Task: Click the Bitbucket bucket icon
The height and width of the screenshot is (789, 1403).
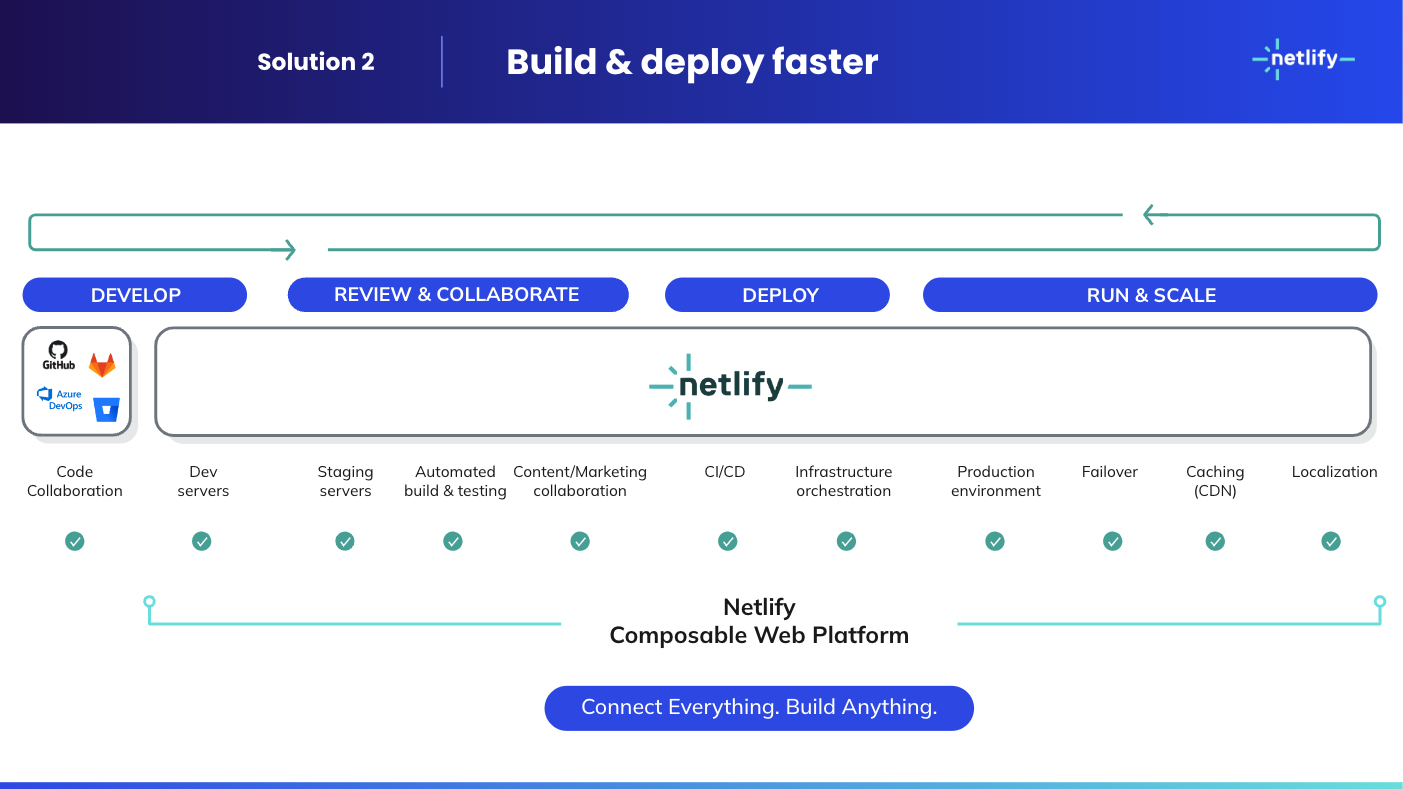Action: 105,409
